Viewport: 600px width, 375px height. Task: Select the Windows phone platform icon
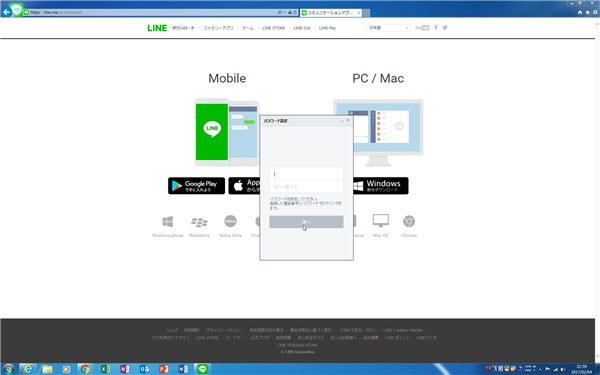click(168, 221)
